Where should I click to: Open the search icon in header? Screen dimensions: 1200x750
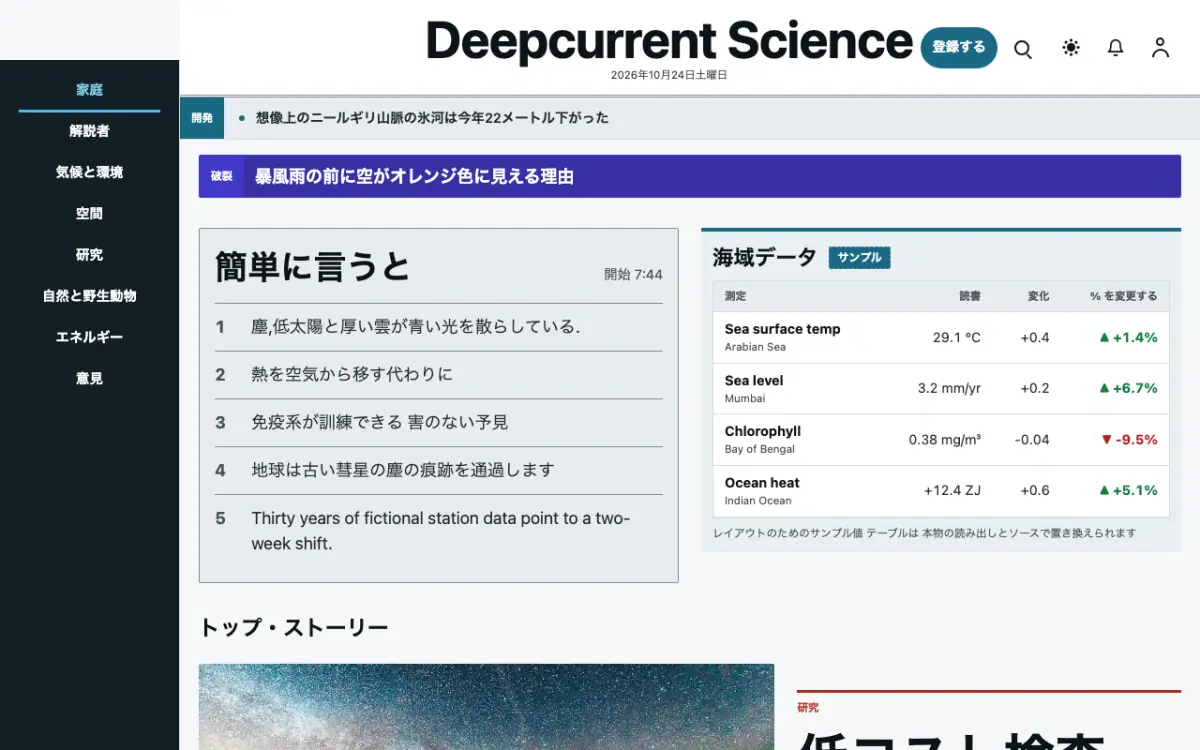(1023, 48)
